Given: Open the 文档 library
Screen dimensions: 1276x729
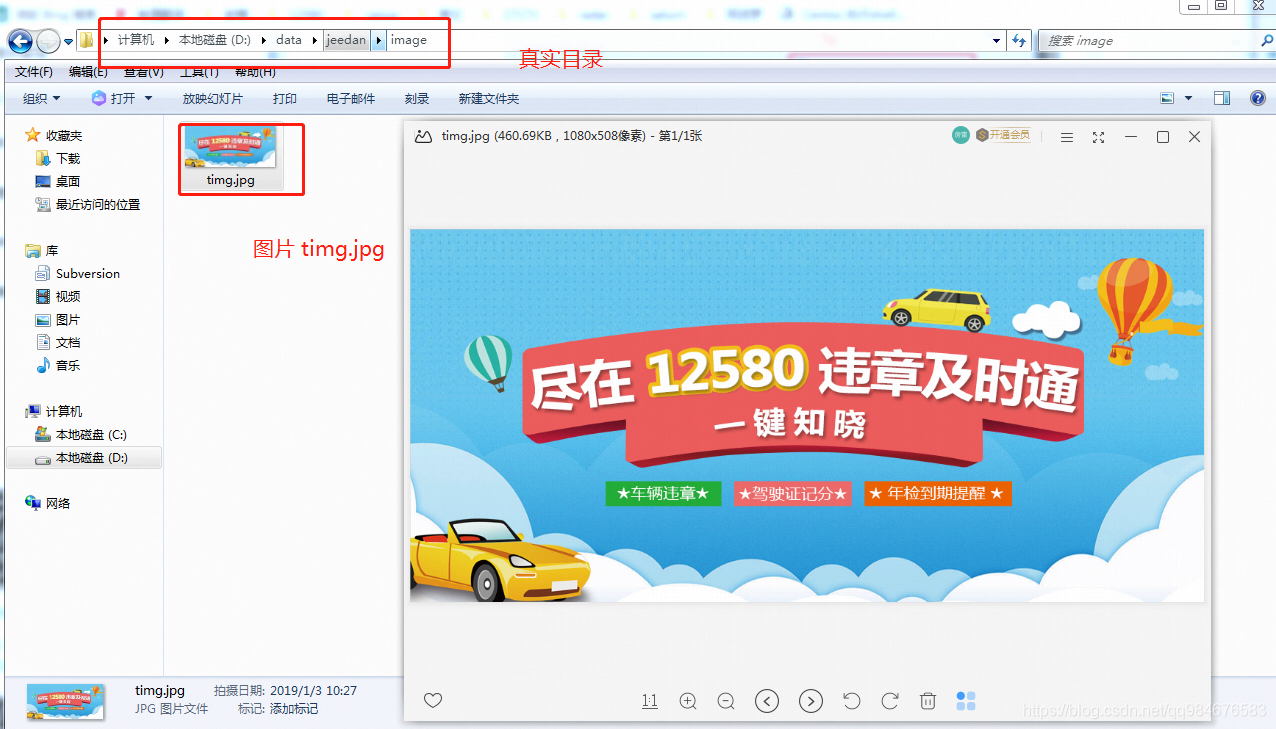Looking at the screenshot, I should click(68, 342).
